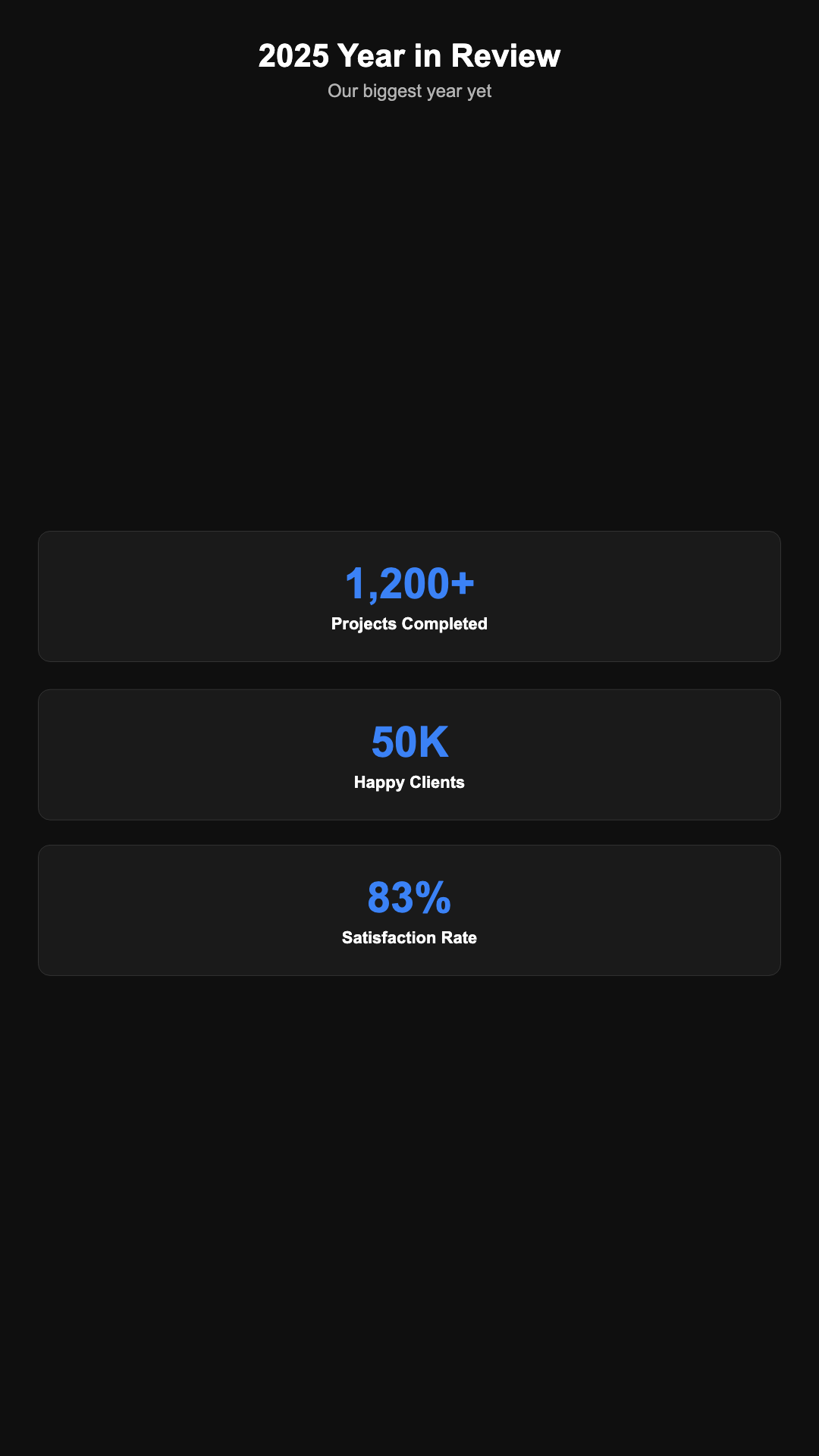Click the "Satisfaction Rate" label
The width and height of the screenshot is (819, 1456).
[x=409, y=938]
